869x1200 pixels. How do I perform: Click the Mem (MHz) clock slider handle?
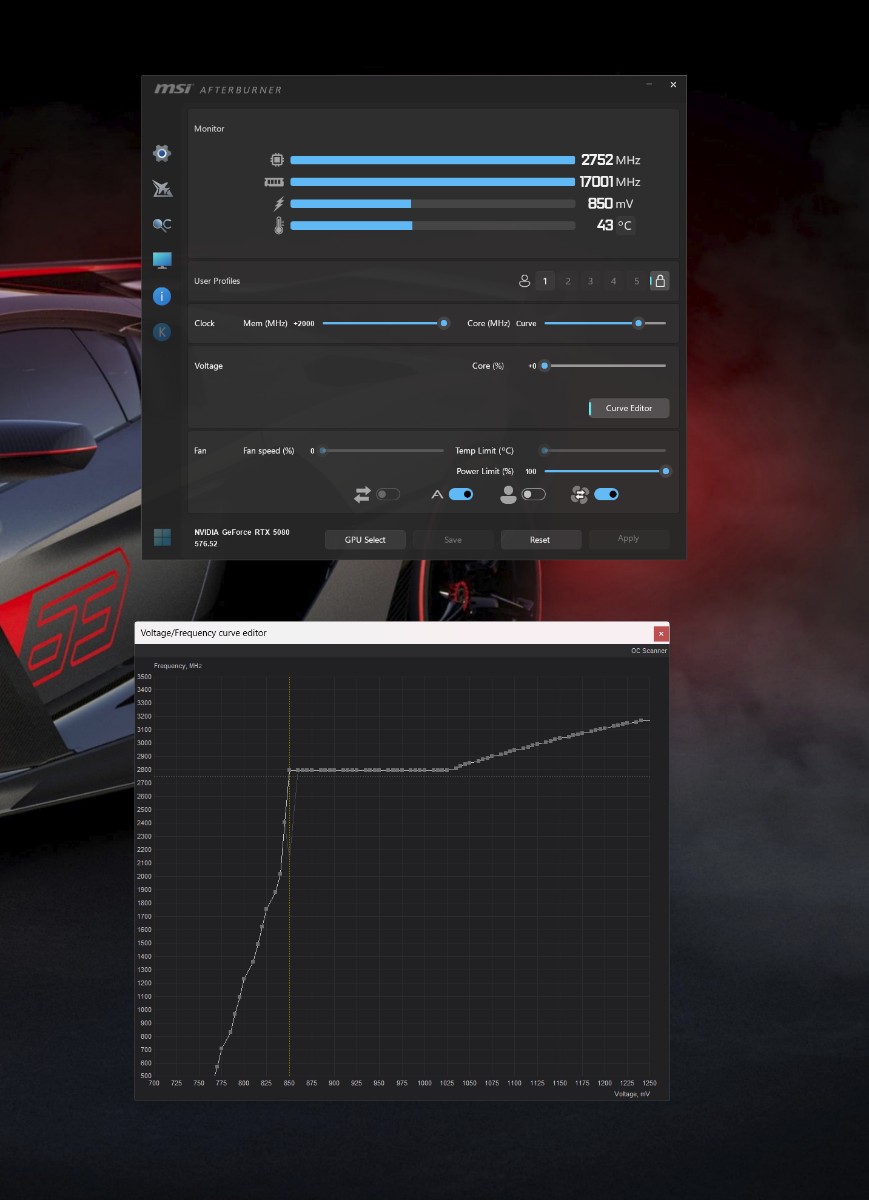point(444,323)
